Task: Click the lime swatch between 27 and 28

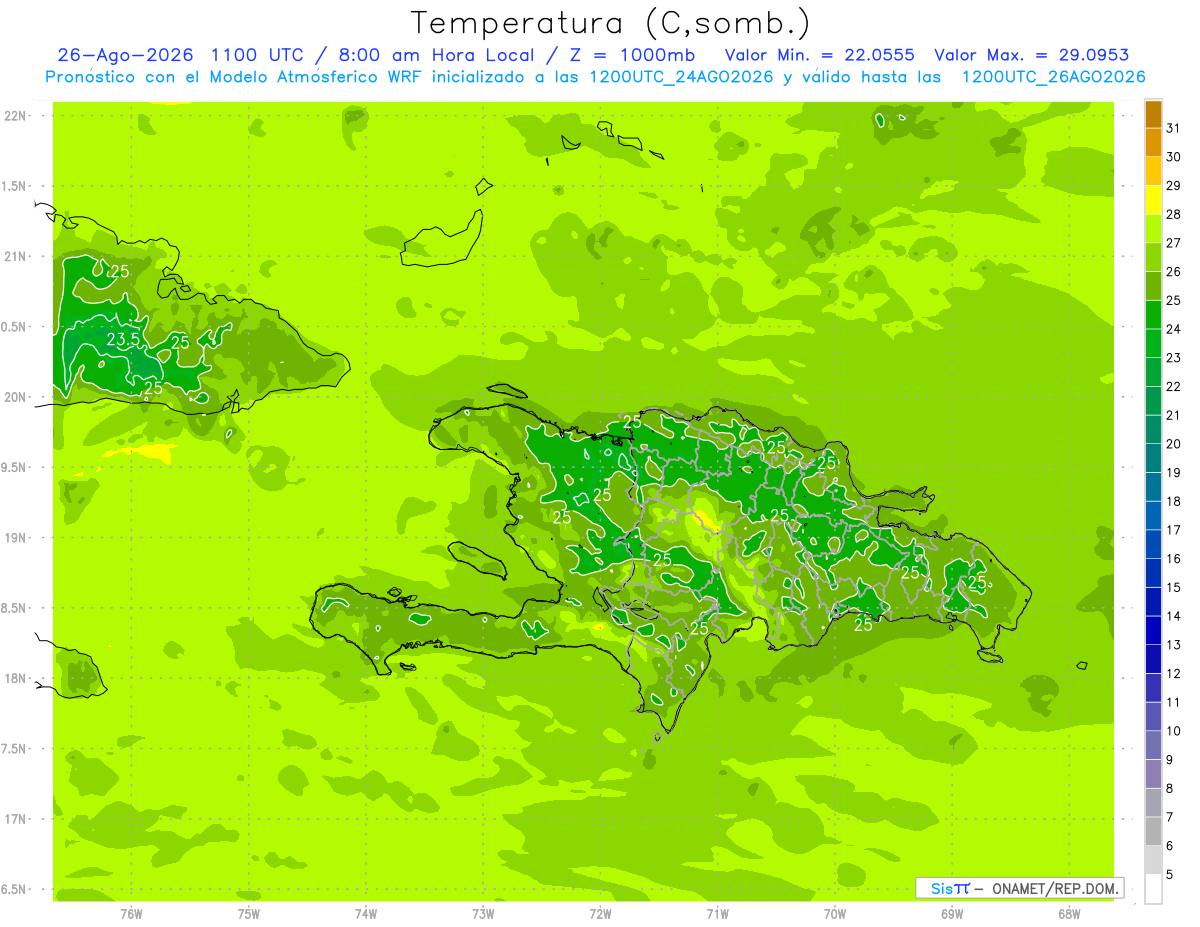Action: (x=1153, y=228)
